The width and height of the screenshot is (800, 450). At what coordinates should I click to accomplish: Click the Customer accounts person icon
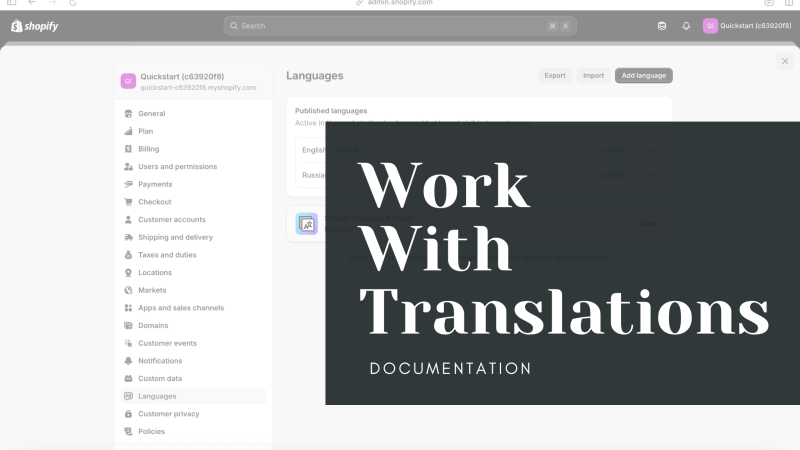click(128, 219)
